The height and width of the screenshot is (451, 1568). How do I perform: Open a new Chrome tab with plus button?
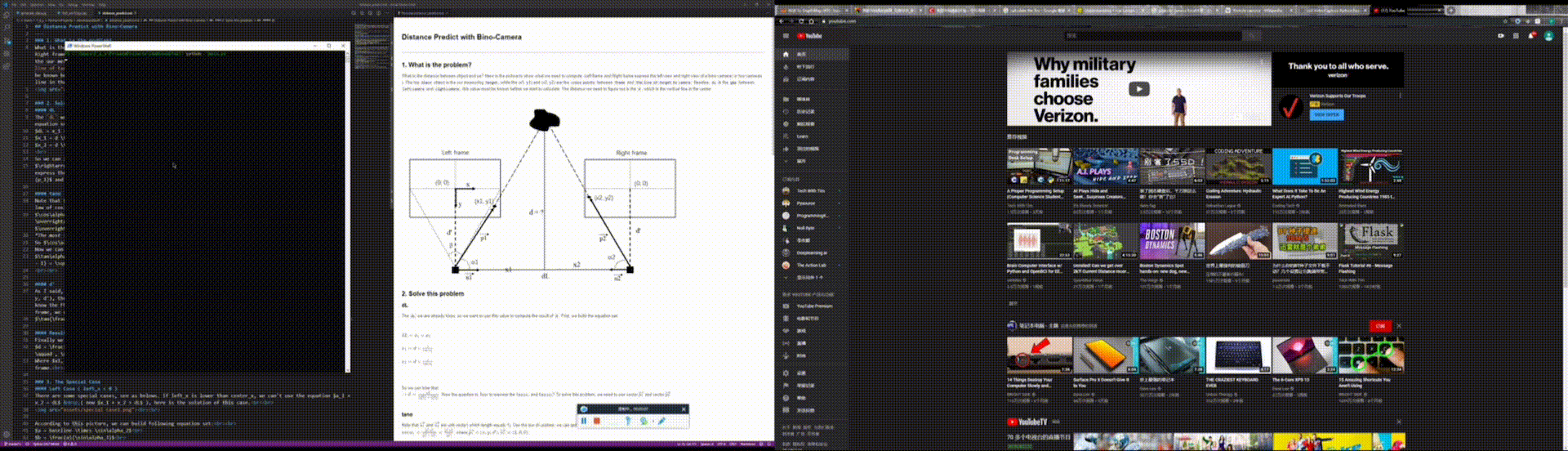1450,11
